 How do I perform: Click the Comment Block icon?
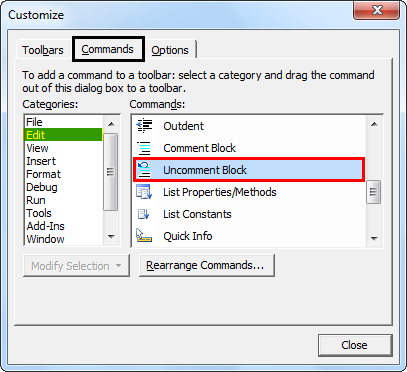click(x=144, y=148)
